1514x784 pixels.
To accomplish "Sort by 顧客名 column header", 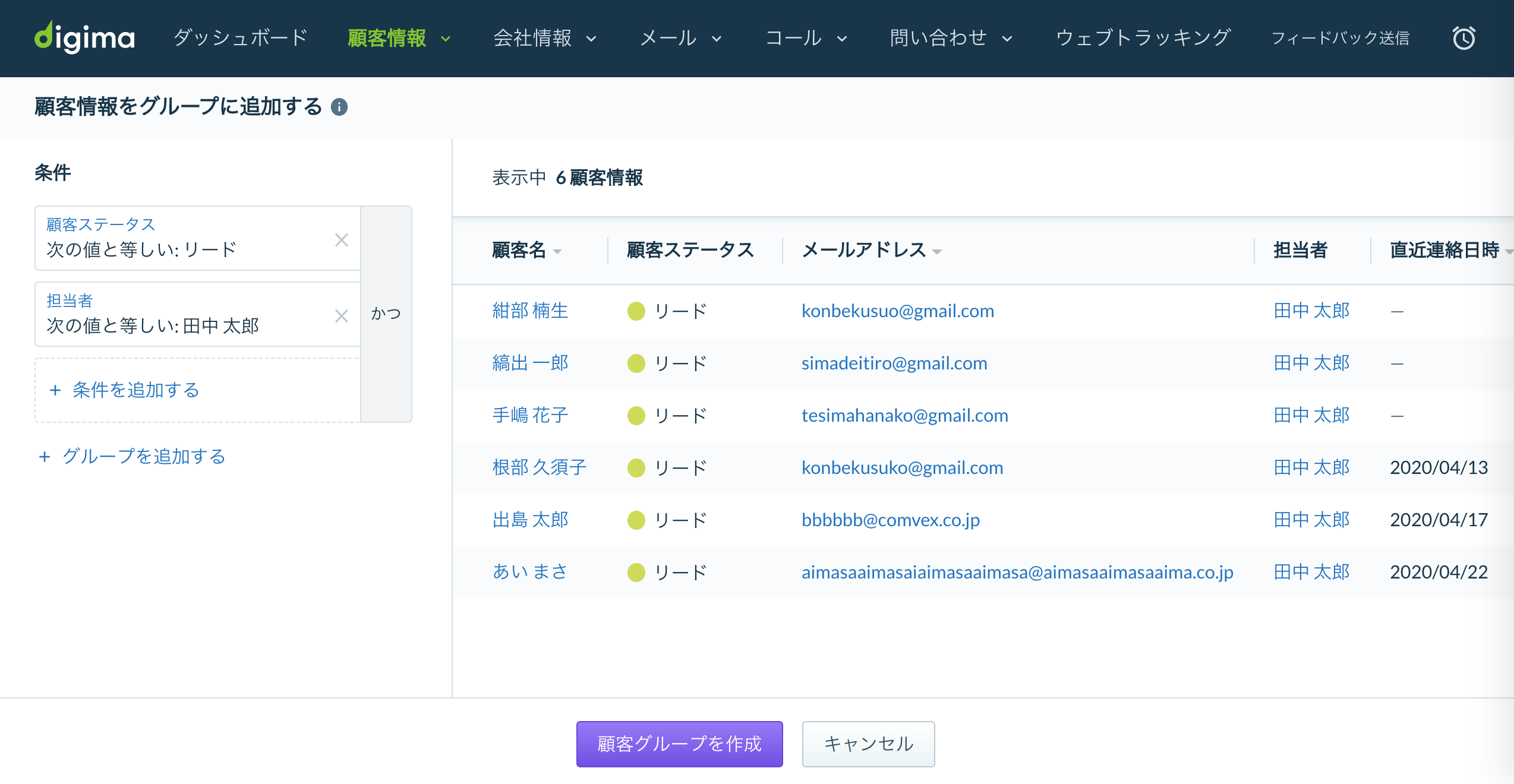I will click(526, 250).
